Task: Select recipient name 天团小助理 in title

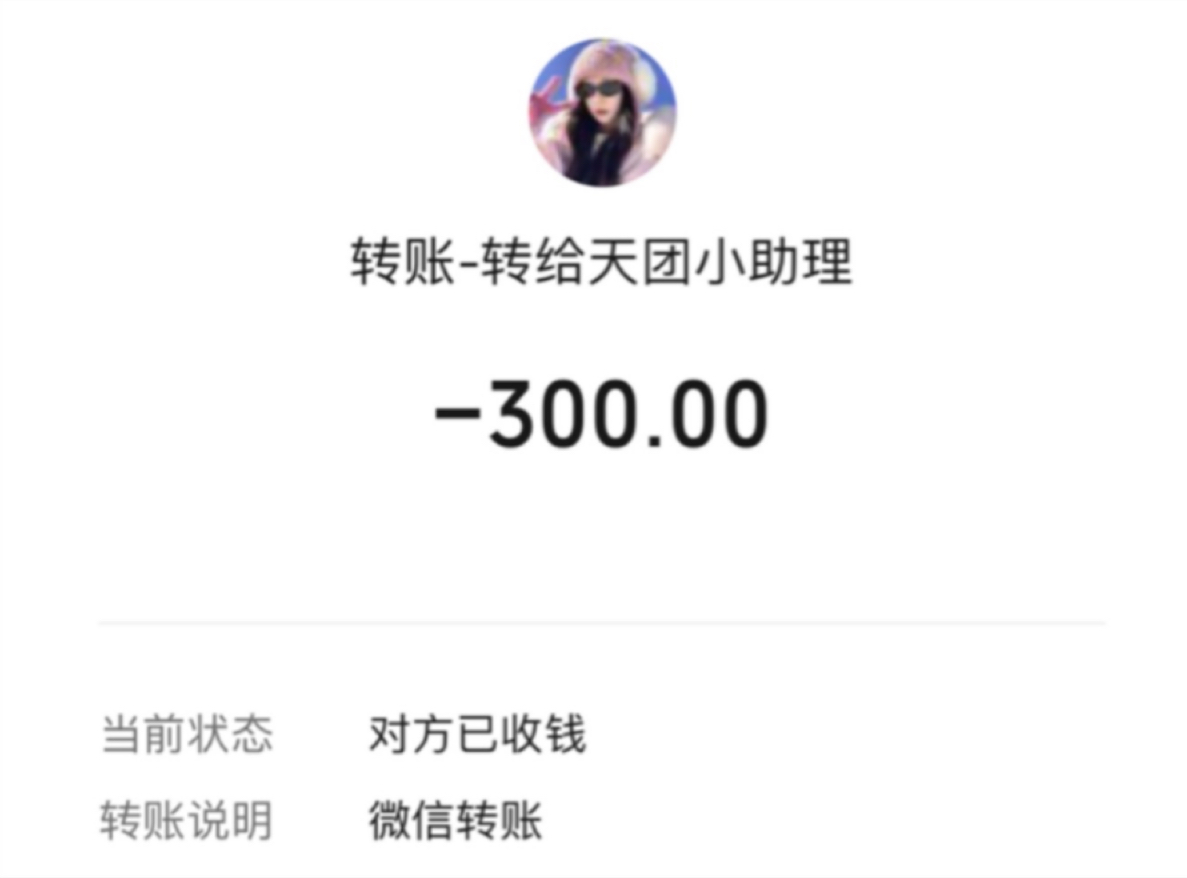Action: coord(721,262)
